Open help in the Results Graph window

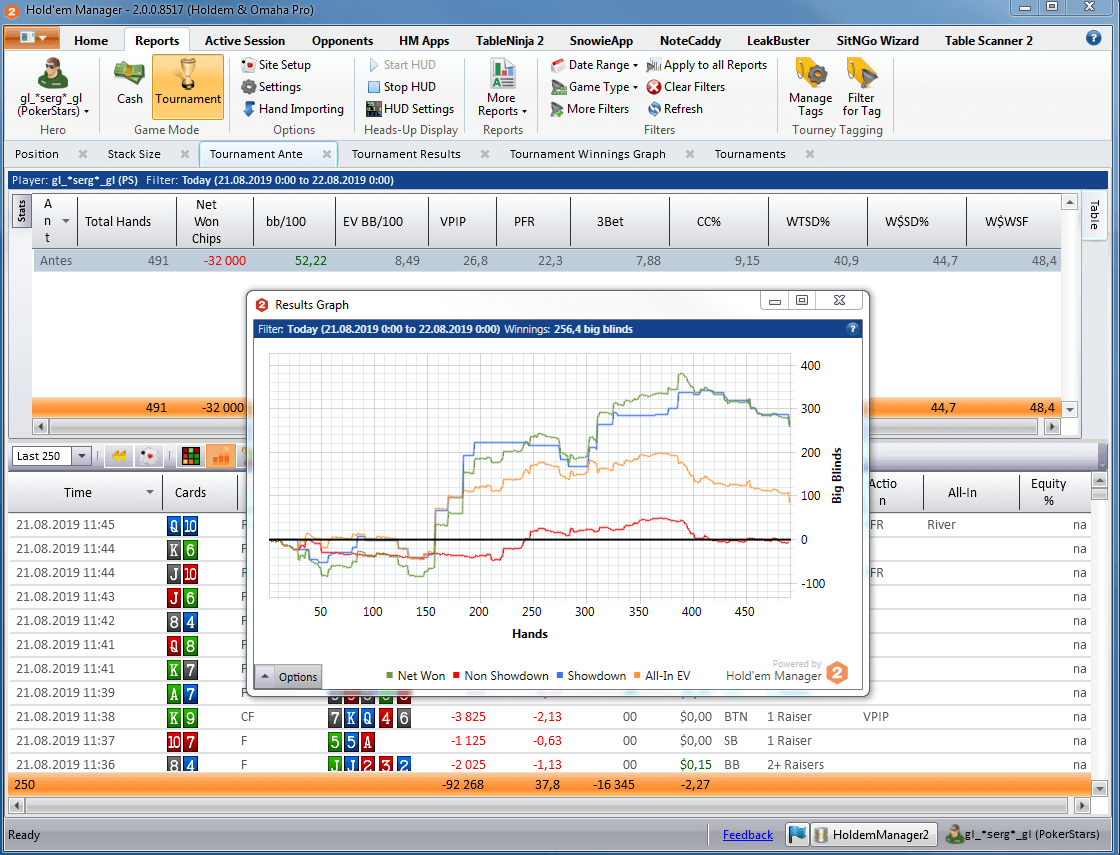click(852, 329)
